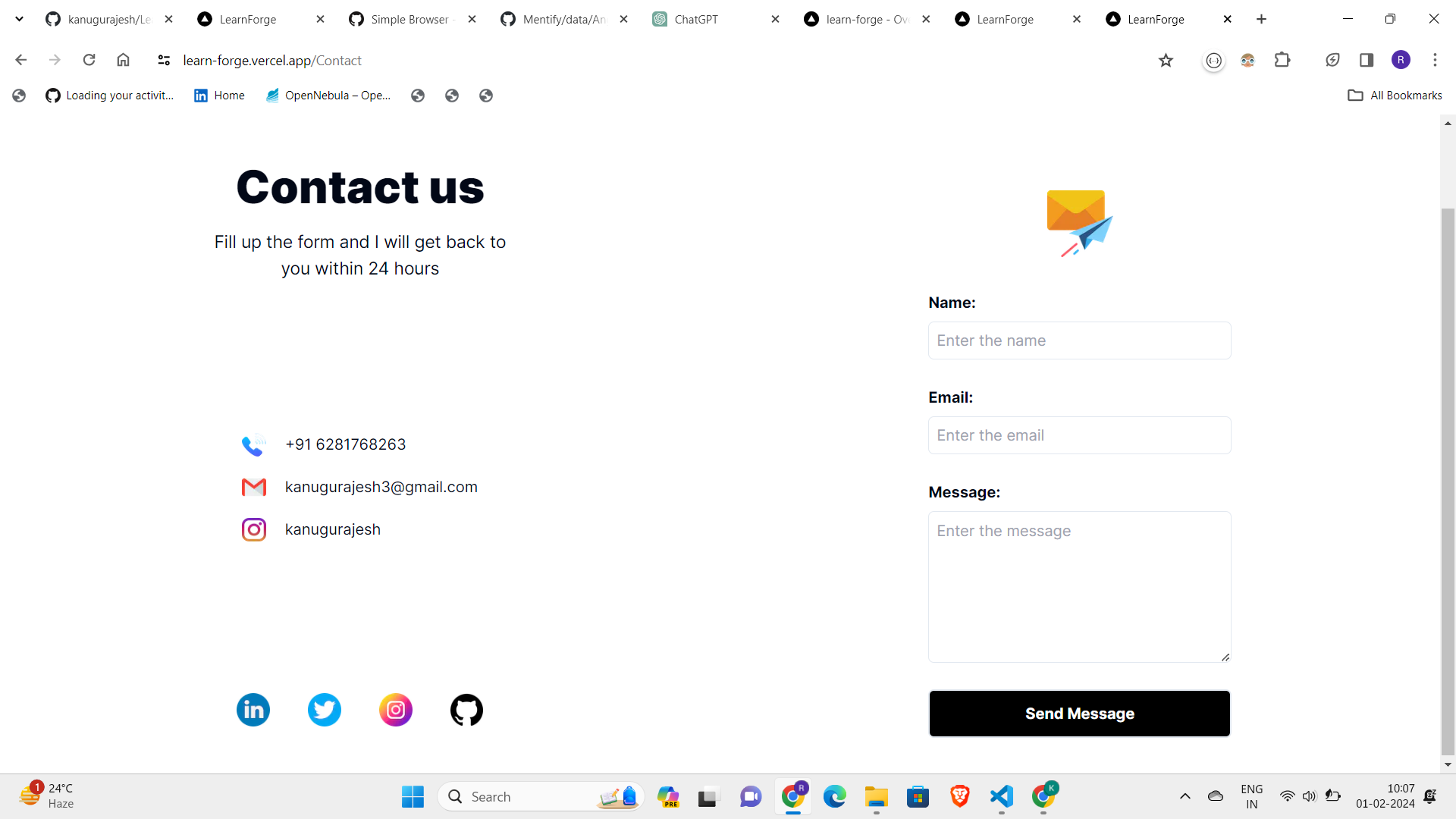
Task: Open the round Instagram social icon
Action: coord(396,710)
